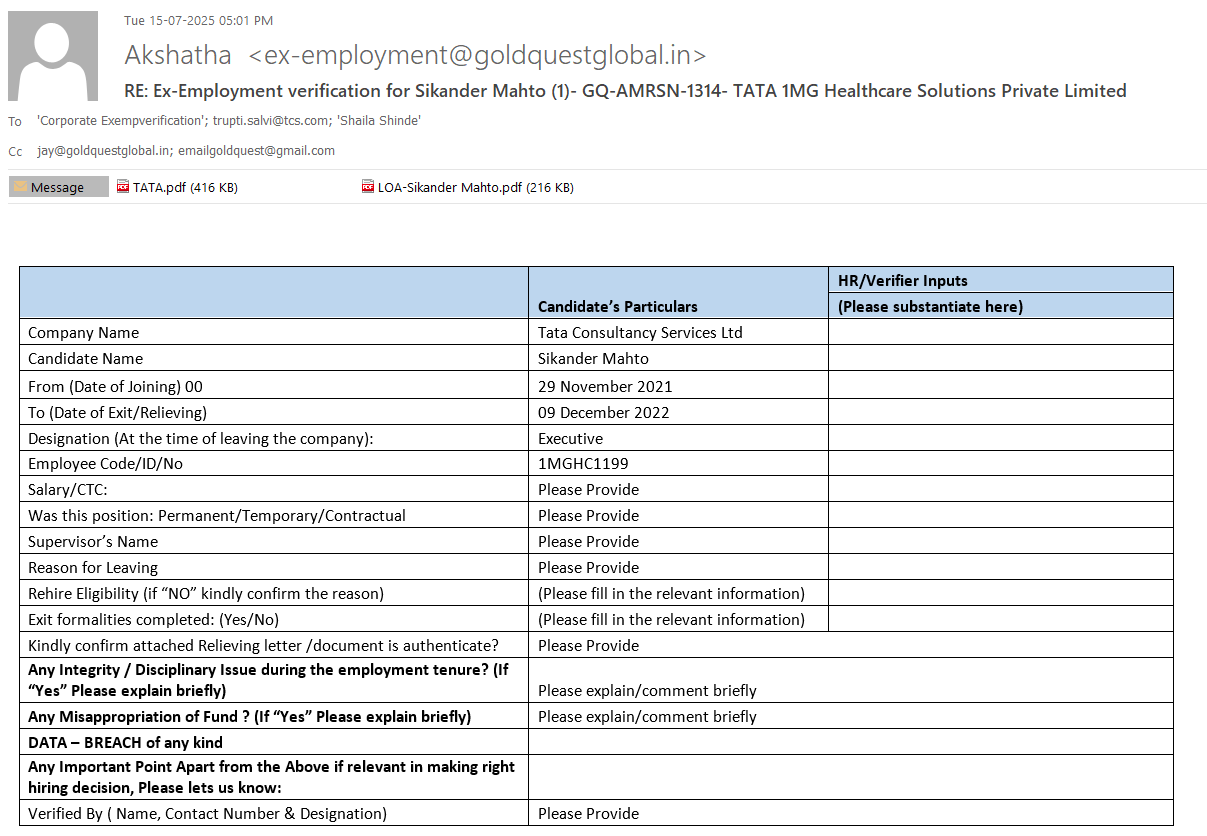Image resolution: width=1207 pixels, height=836 pixels.
Task: Click the PDF icon beside TATA.pdf
Action: 123,187
